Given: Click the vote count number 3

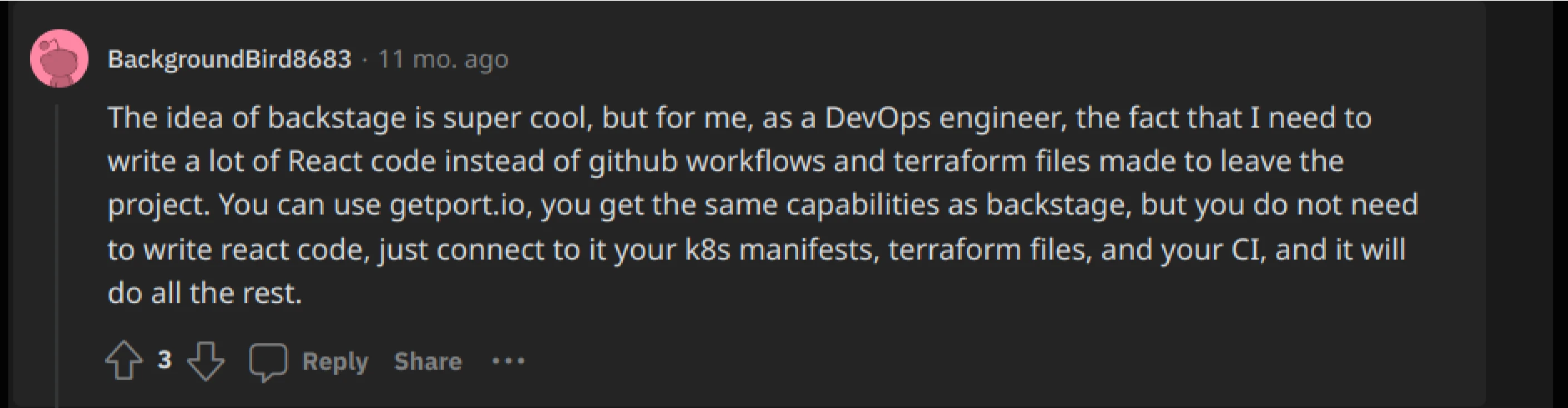Looking at the screenshot, I should [x=164, y=361].
